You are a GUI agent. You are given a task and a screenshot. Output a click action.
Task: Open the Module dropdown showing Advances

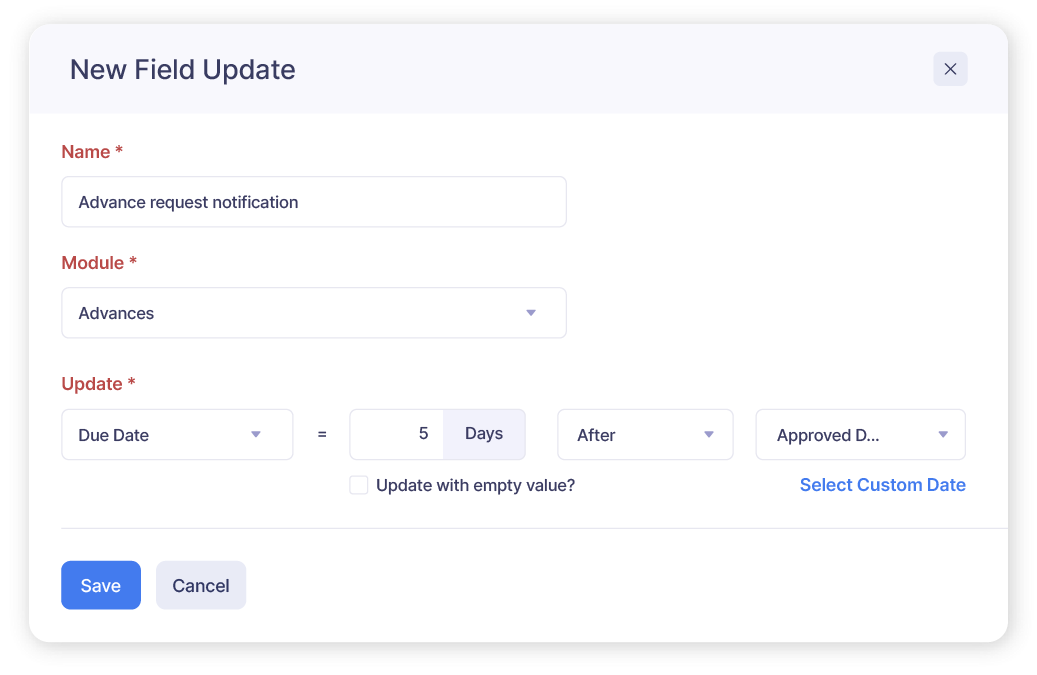(314, 313)
